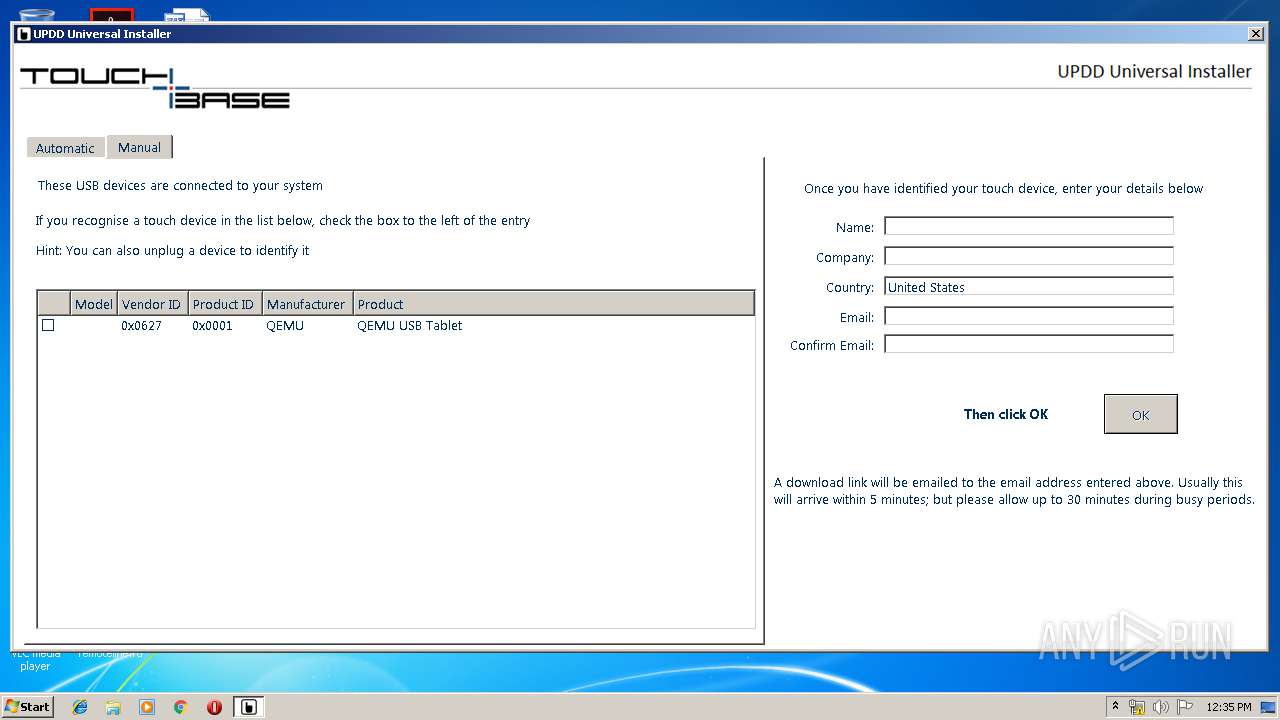Launch Internet Explorer from taskbar

click(80, 707)
